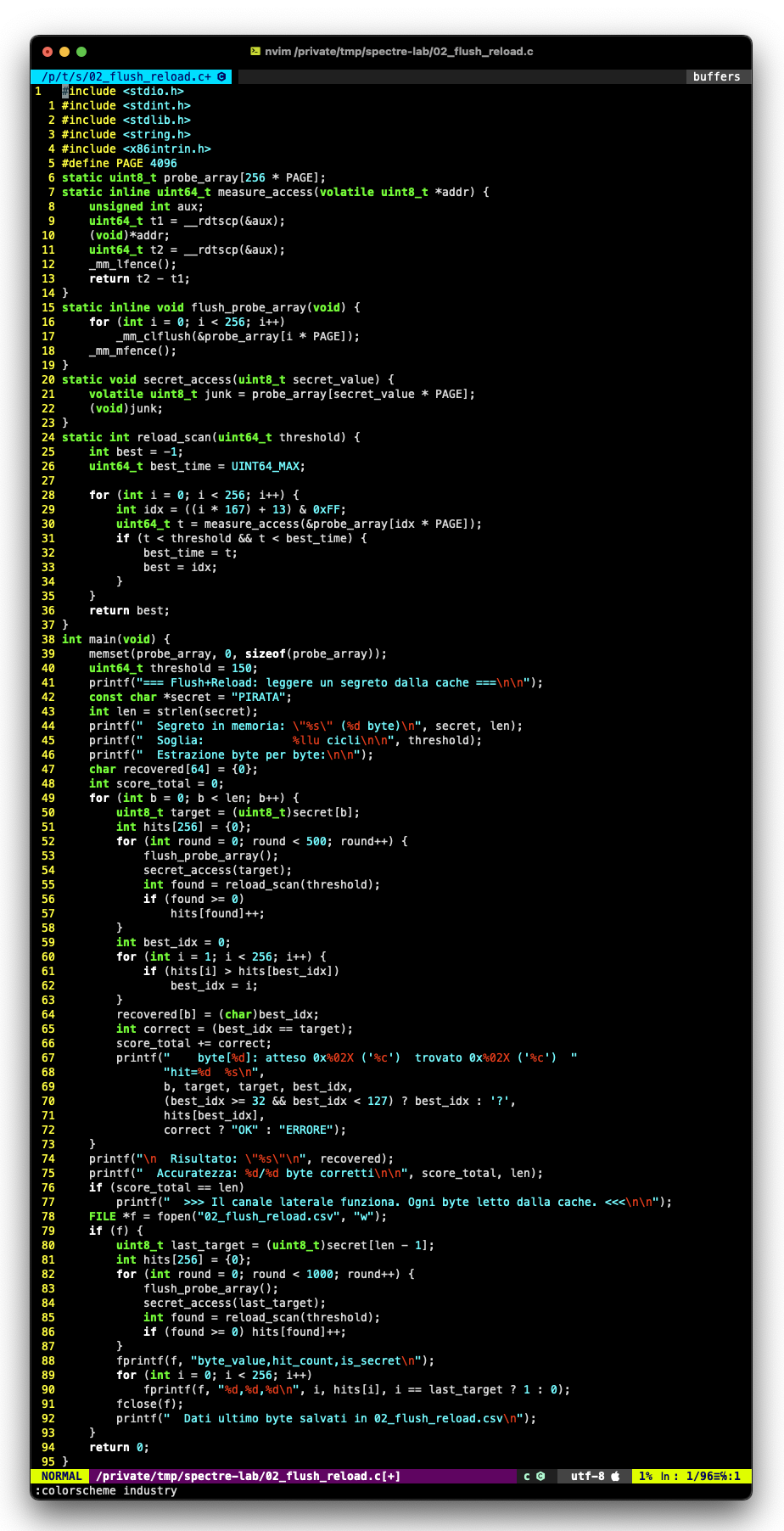784x1531 pixels.
Task: Click the C filetype icon in the buffer tab
Action: point(222,76)
